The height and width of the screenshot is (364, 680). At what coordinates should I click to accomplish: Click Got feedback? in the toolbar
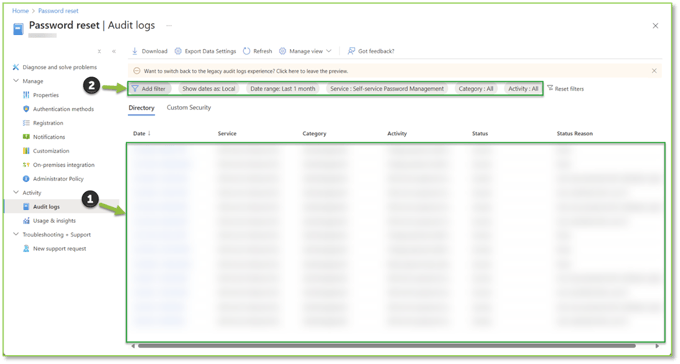[x=371, y=51]
